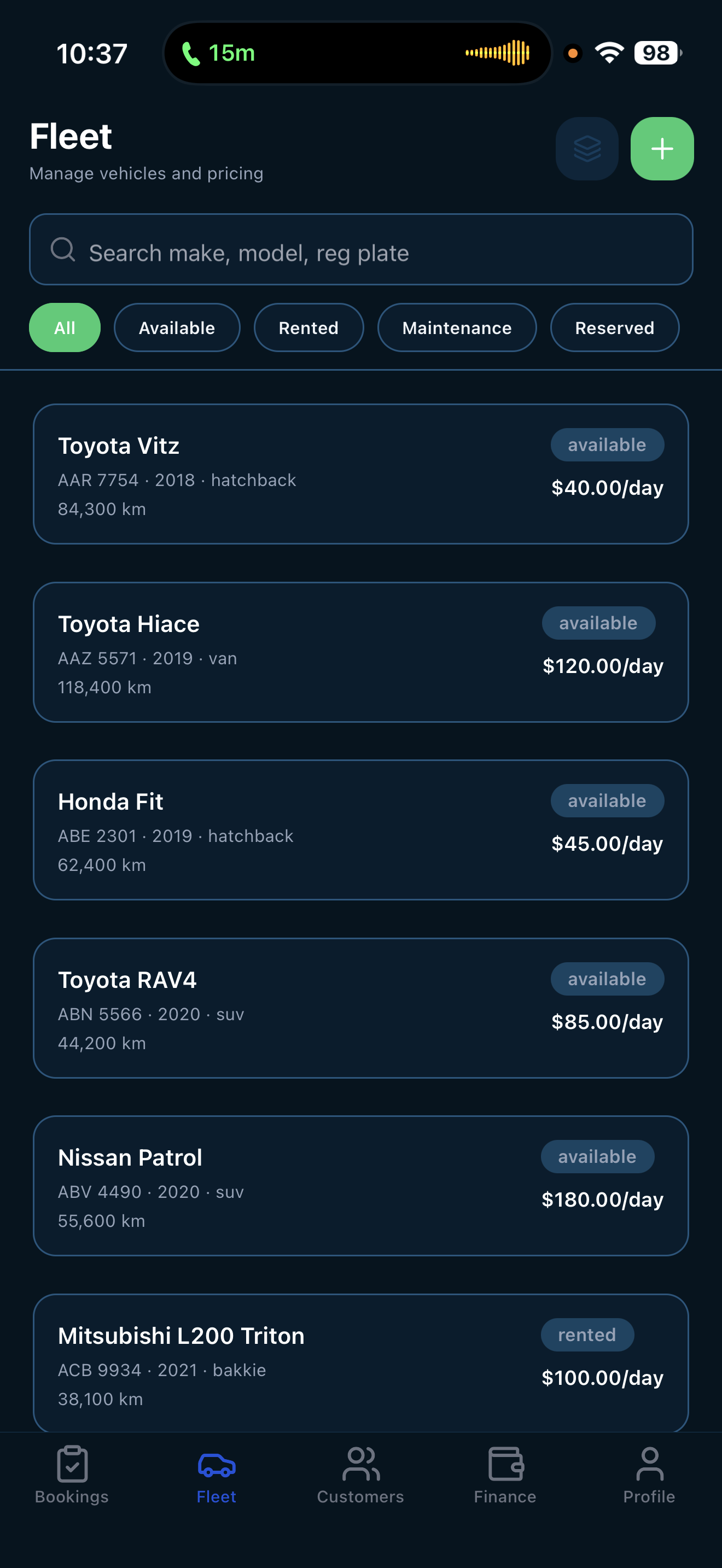Tap the Customers people icon
This screenshot has height=1568, width=722.
coord(360,1465)
